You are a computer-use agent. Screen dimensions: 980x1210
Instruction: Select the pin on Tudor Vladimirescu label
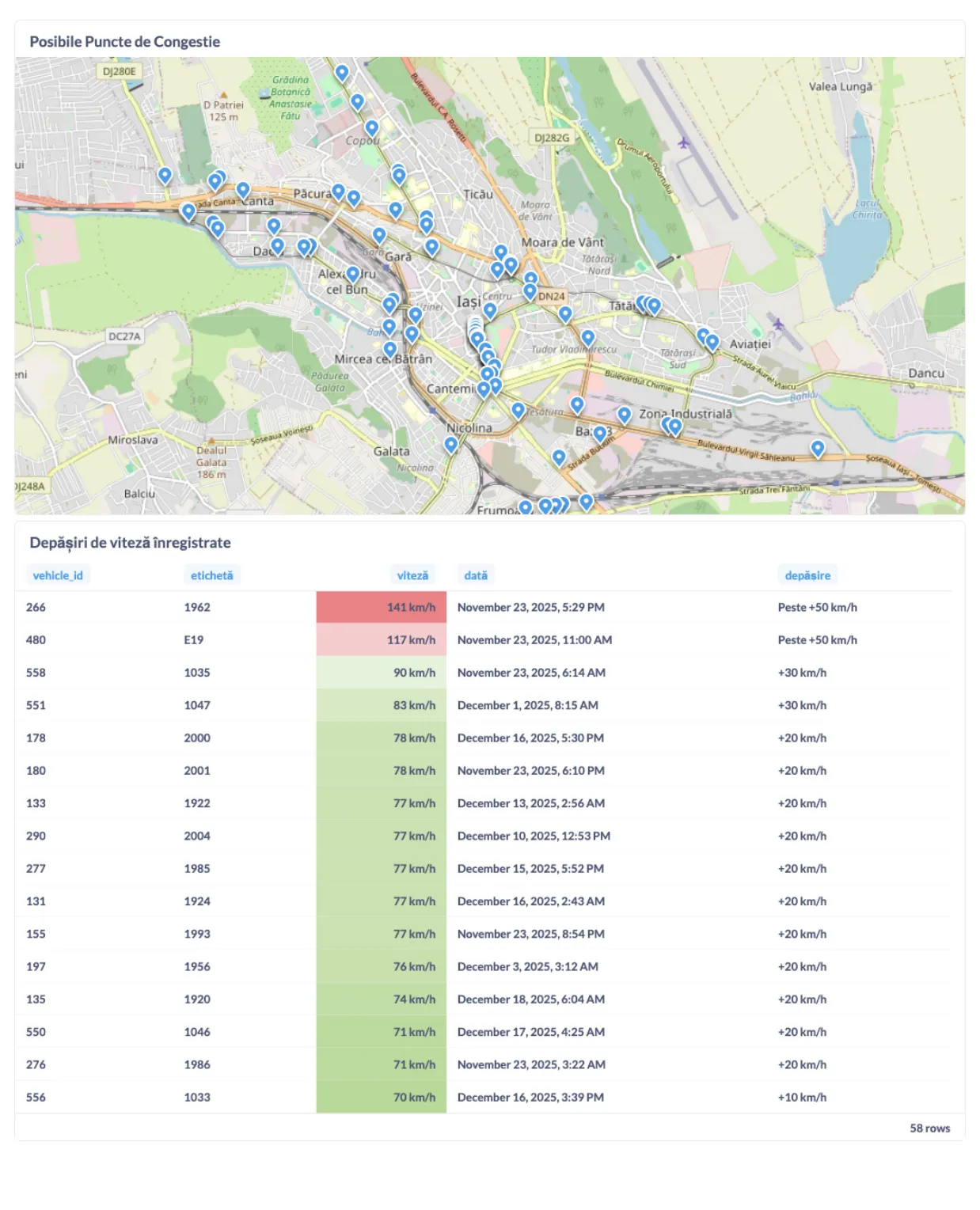tap(588, 339)
